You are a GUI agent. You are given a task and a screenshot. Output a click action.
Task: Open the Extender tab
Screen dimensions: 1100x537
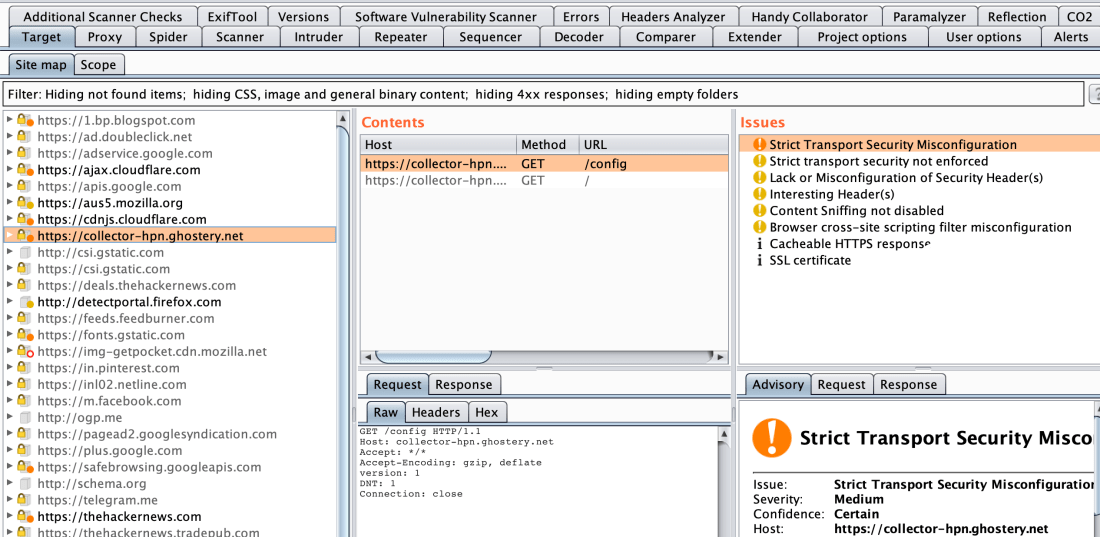click(754, 37)
